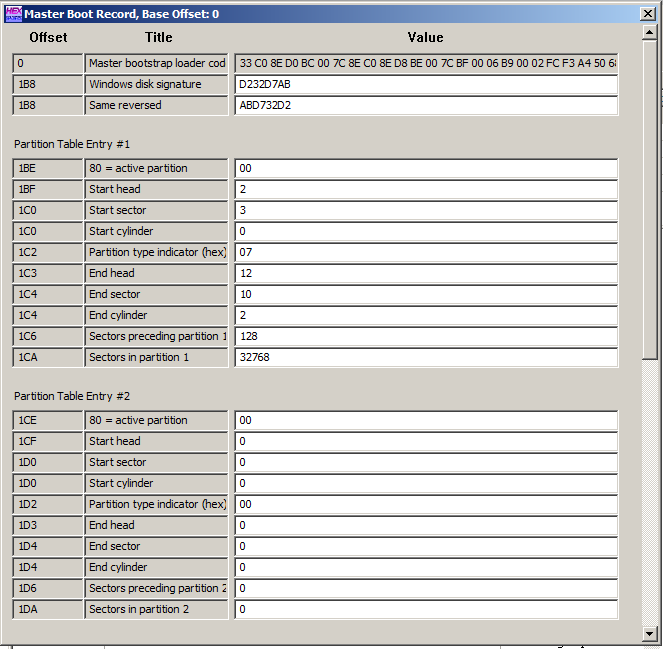Click the scrollbar up arrow
The image size is (663, 649).
[x=650, y=34]
